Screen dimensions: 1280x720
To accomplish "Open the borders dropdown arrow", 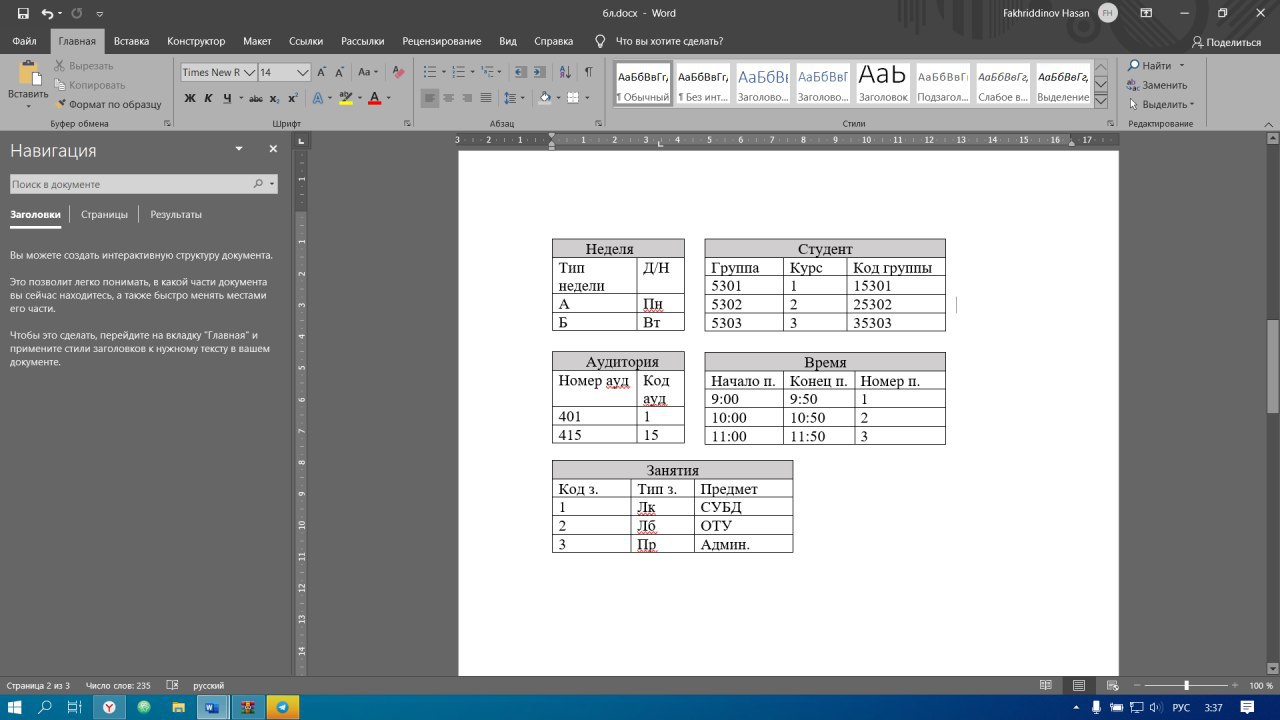I will point(587,98).
